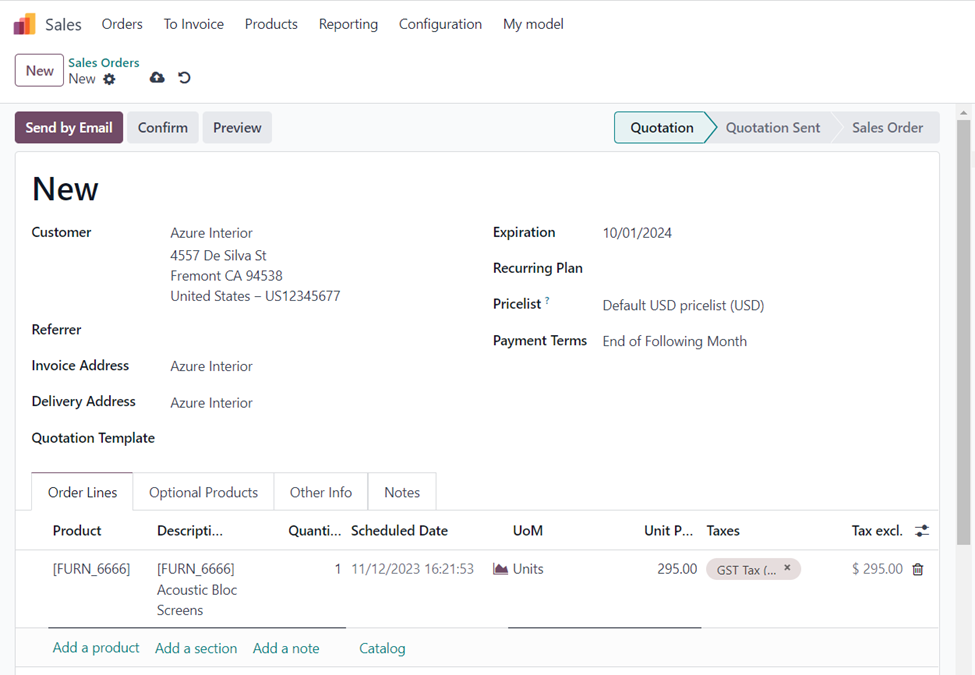975x675 pixels.
Task: Switch to the Optional Products tab
Action: (x=203, y=492)
